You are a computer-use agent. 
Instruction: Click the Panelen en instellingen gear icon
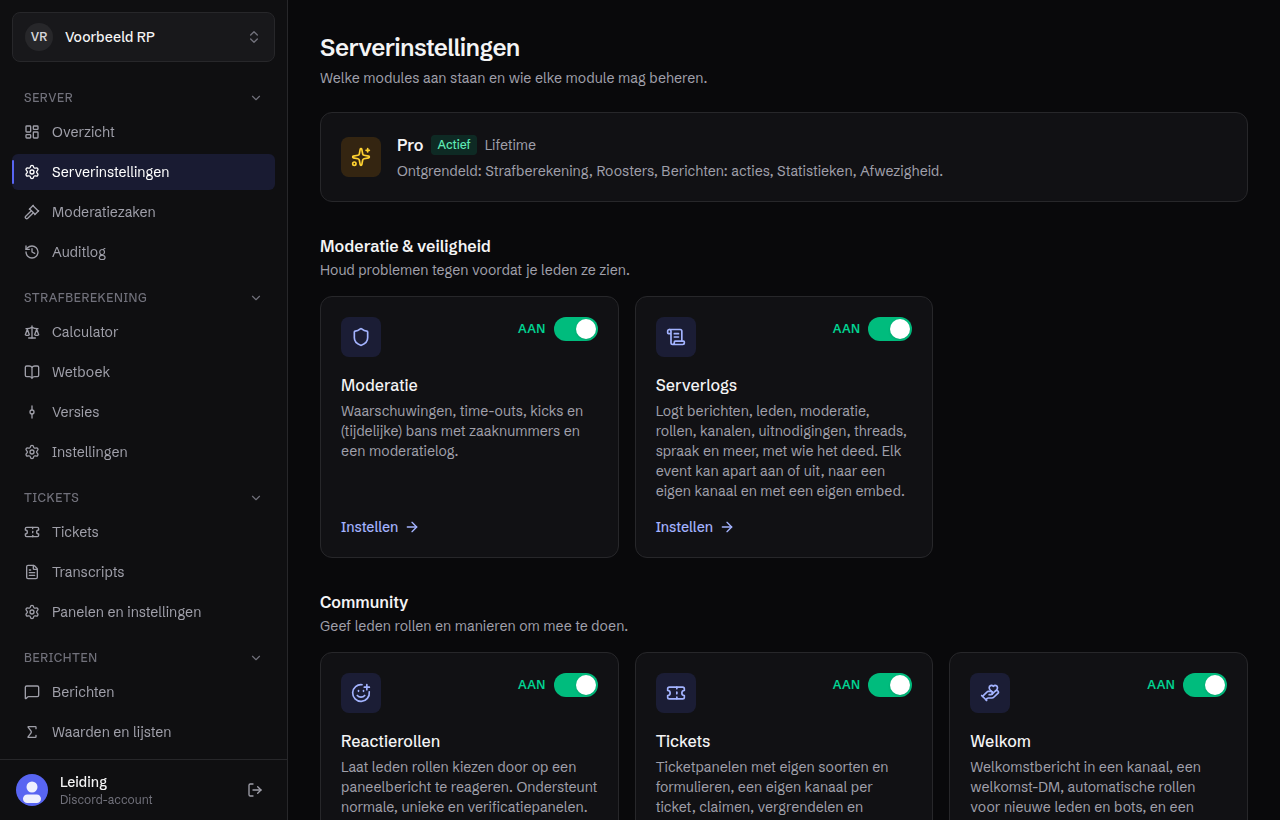[x=32, y=612]
